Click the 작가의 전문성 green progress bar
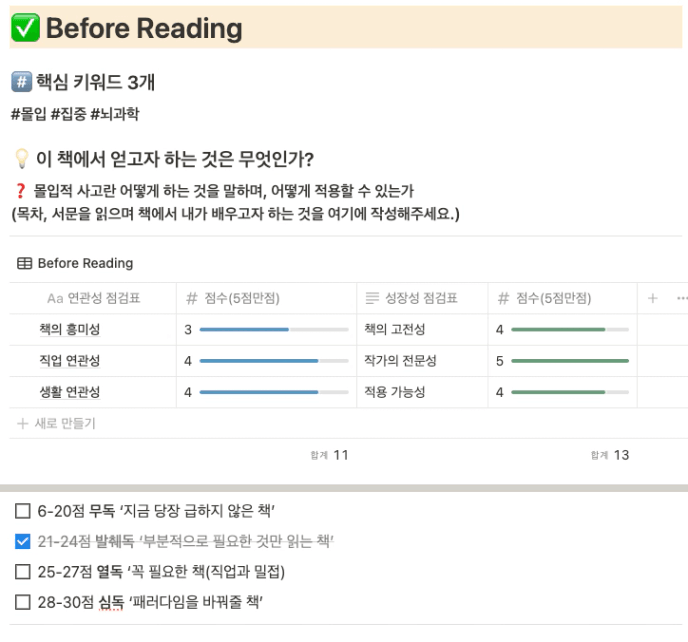The height and width of the screenshot is (642, 688). tap(570, 361)
